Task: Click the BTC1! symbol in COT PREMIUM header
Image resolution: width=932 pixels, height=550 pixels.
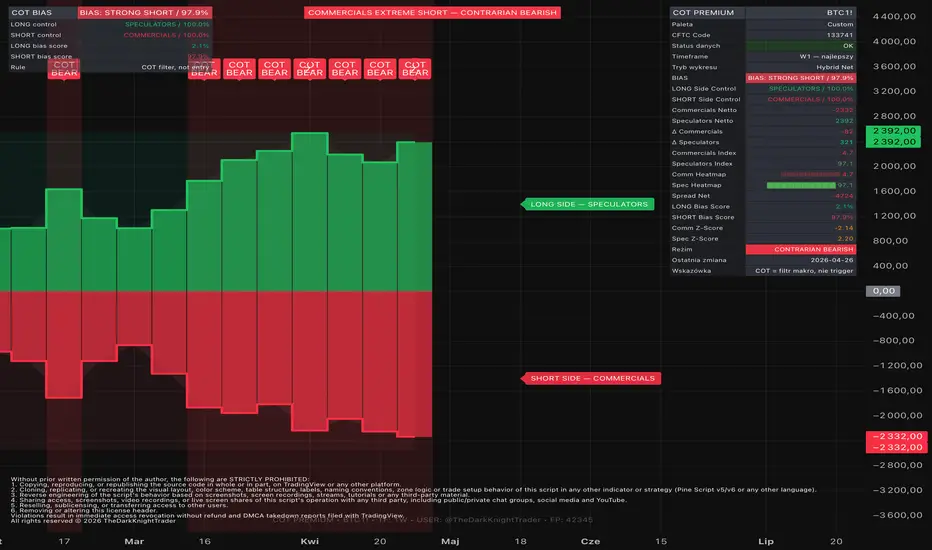Action: coord(839,12)
